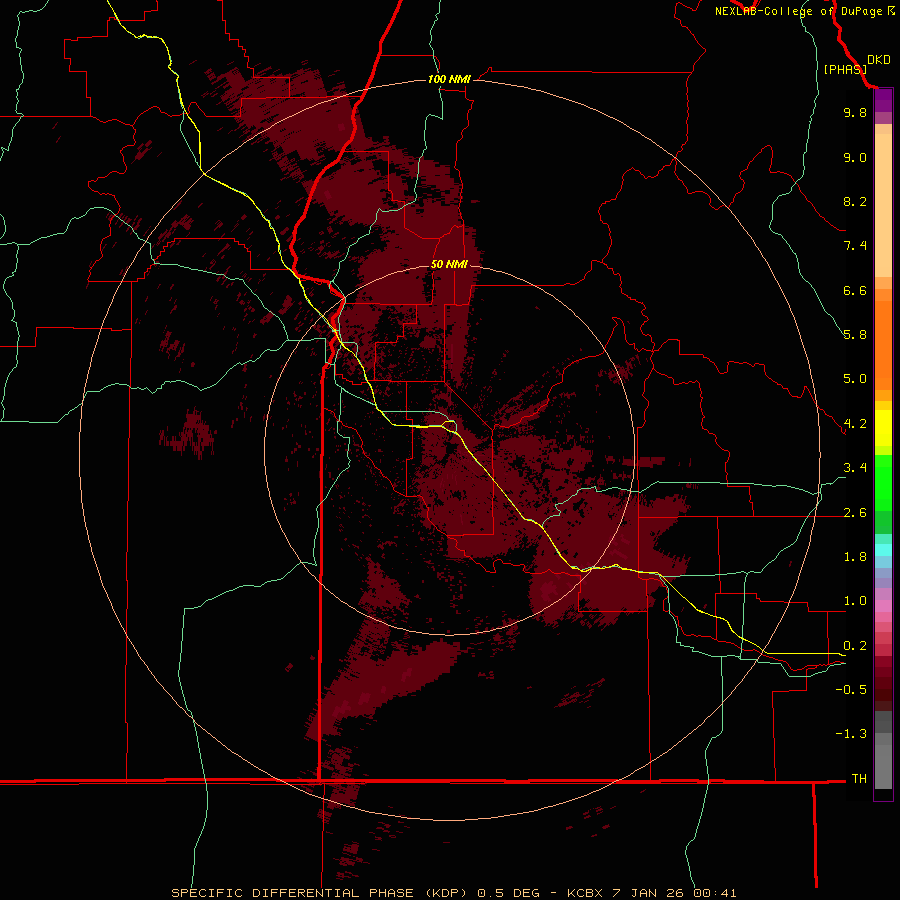Viewport: 900px width, 900px height.
Task: Select the 50 NMI range ring label
Action: tap(449, 264)
